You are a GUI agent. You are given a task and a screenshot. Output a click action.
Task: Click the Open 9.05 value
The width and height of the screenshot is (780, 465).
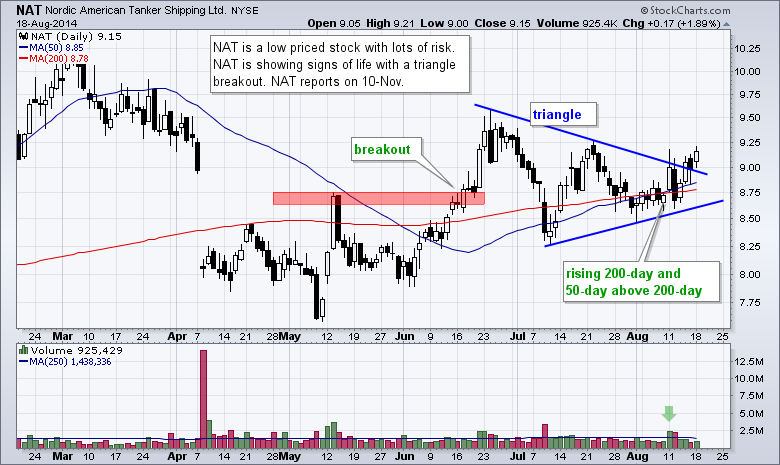coord(334,23)
